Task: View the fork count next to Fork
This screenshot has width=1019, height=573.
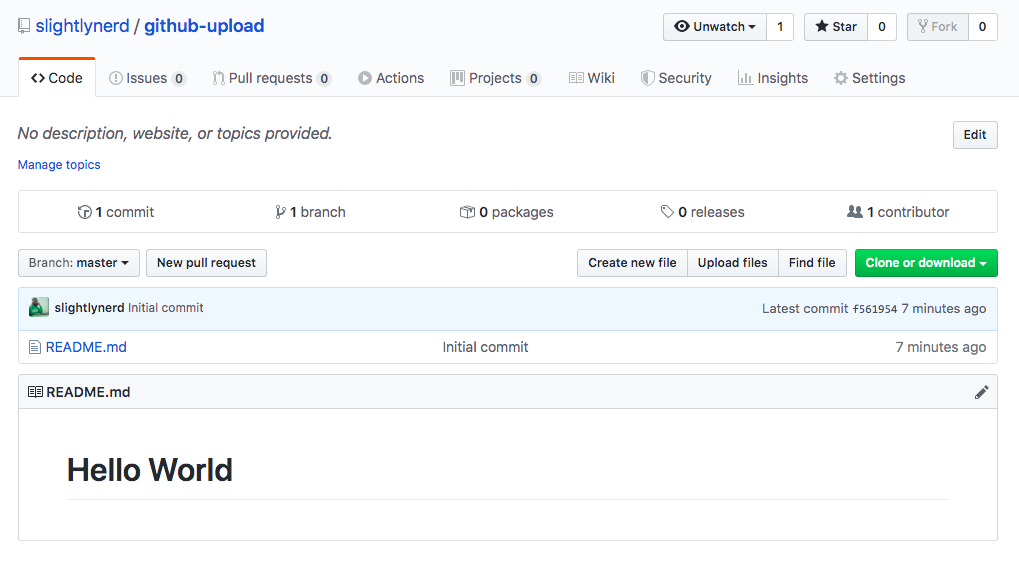Action: pyautogui.click(x=983, y=27)
